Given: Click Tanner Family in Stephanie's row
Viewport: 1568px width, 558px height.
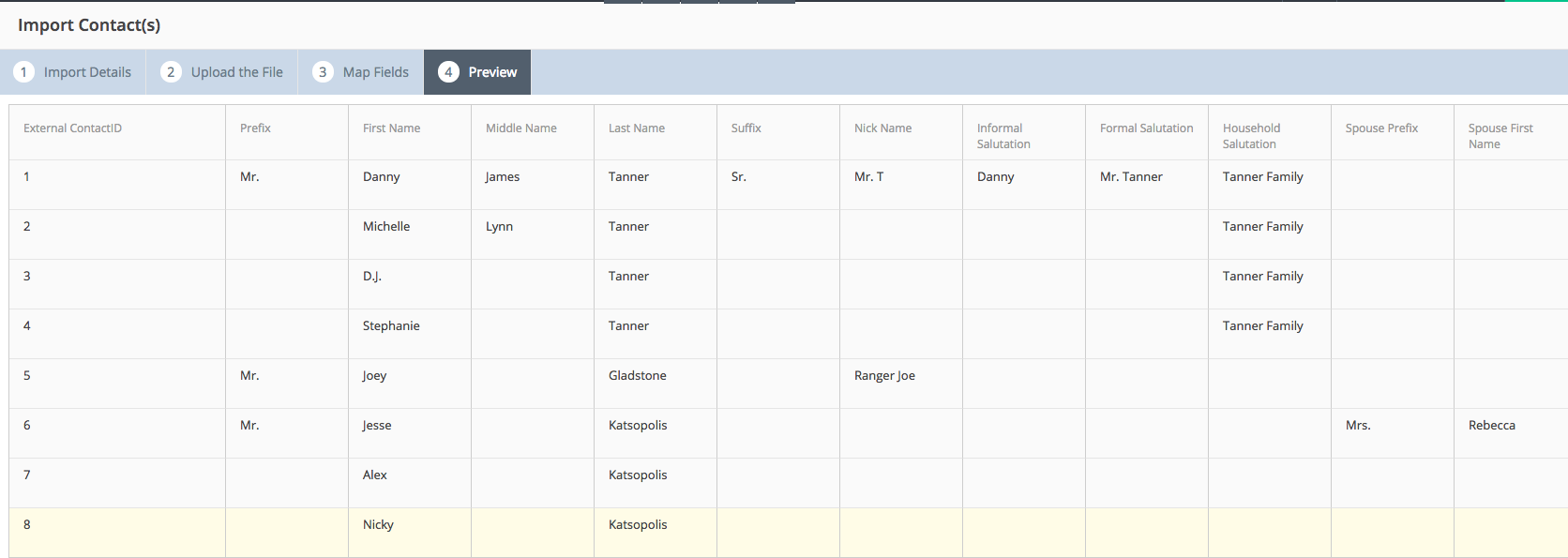Looking at the screenshot, I should [1263, 326].
